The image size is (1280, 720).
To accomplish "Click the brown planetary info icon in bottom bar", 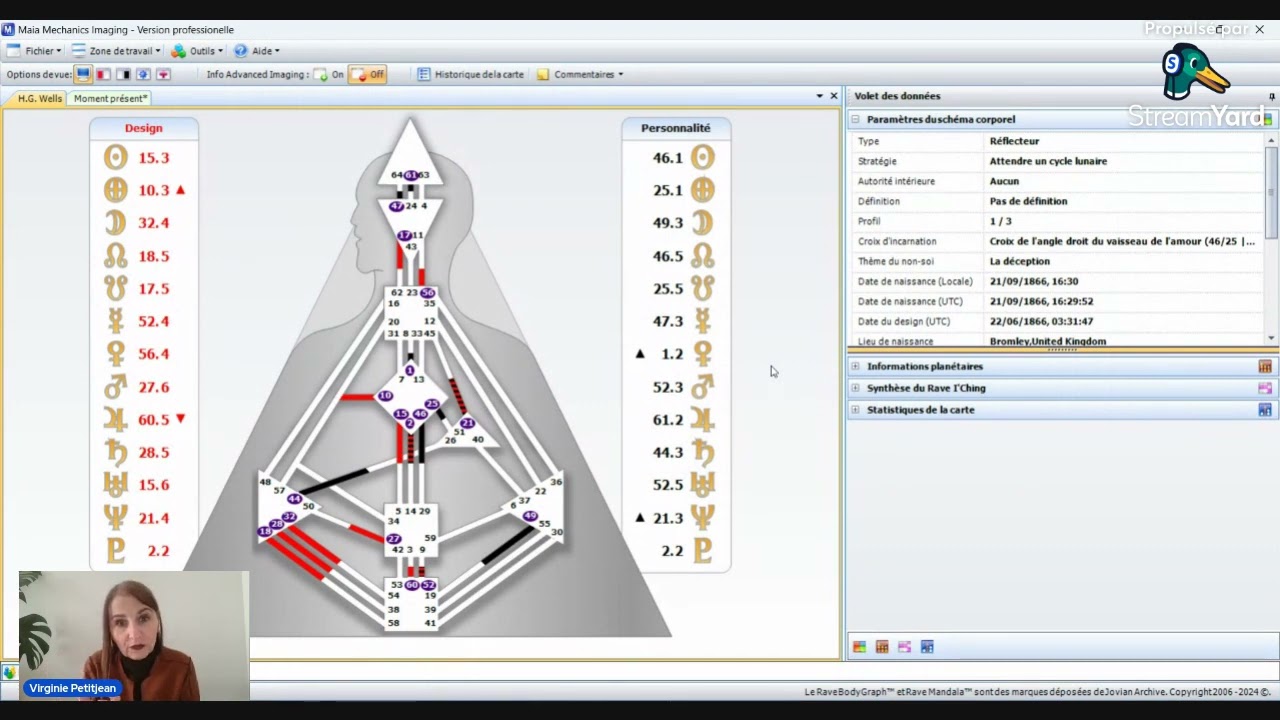I will [882, 647].
